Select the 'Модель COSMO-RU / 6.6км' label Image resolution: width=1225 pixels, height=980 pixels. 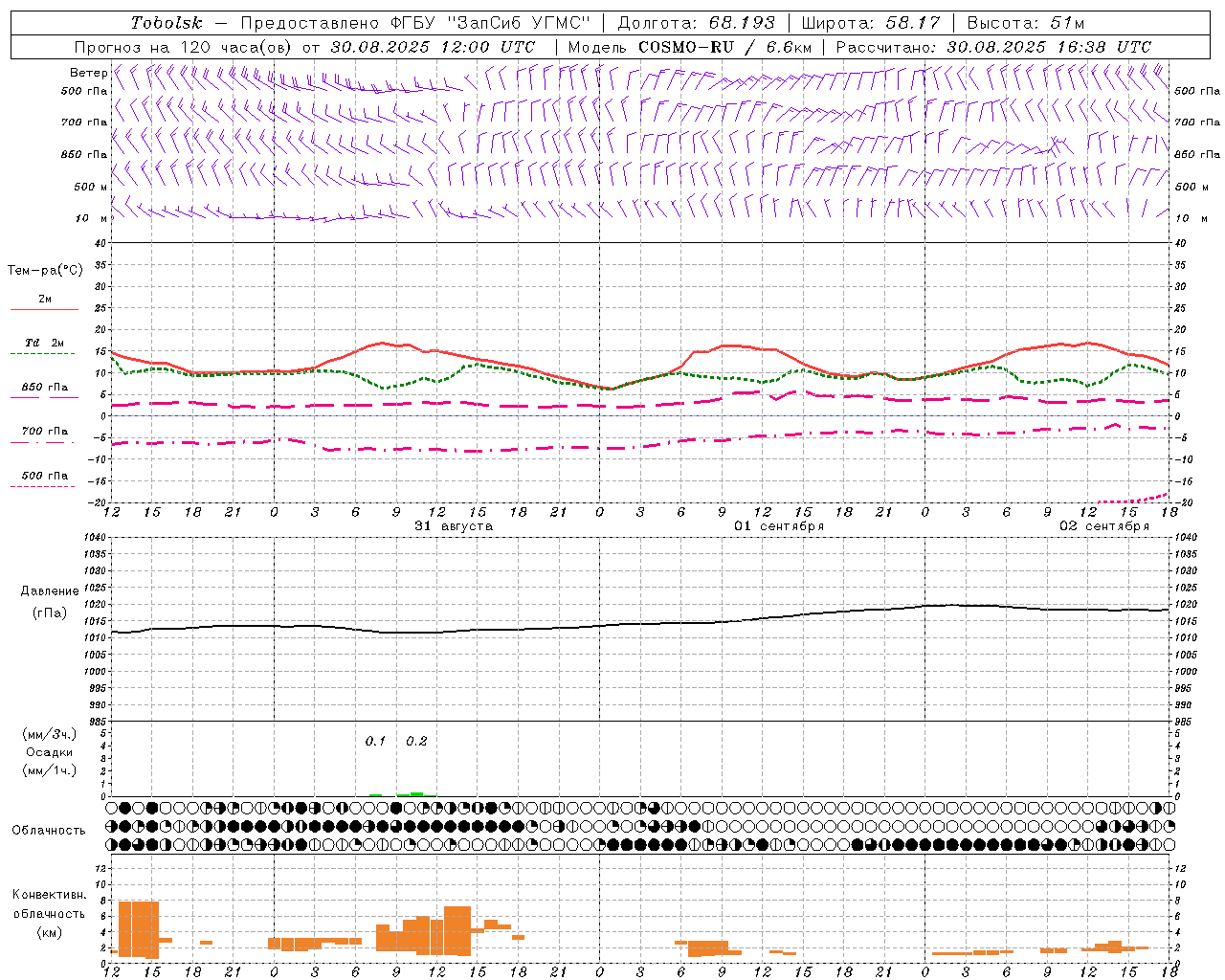pyautogui.click(x=689, y=47)
